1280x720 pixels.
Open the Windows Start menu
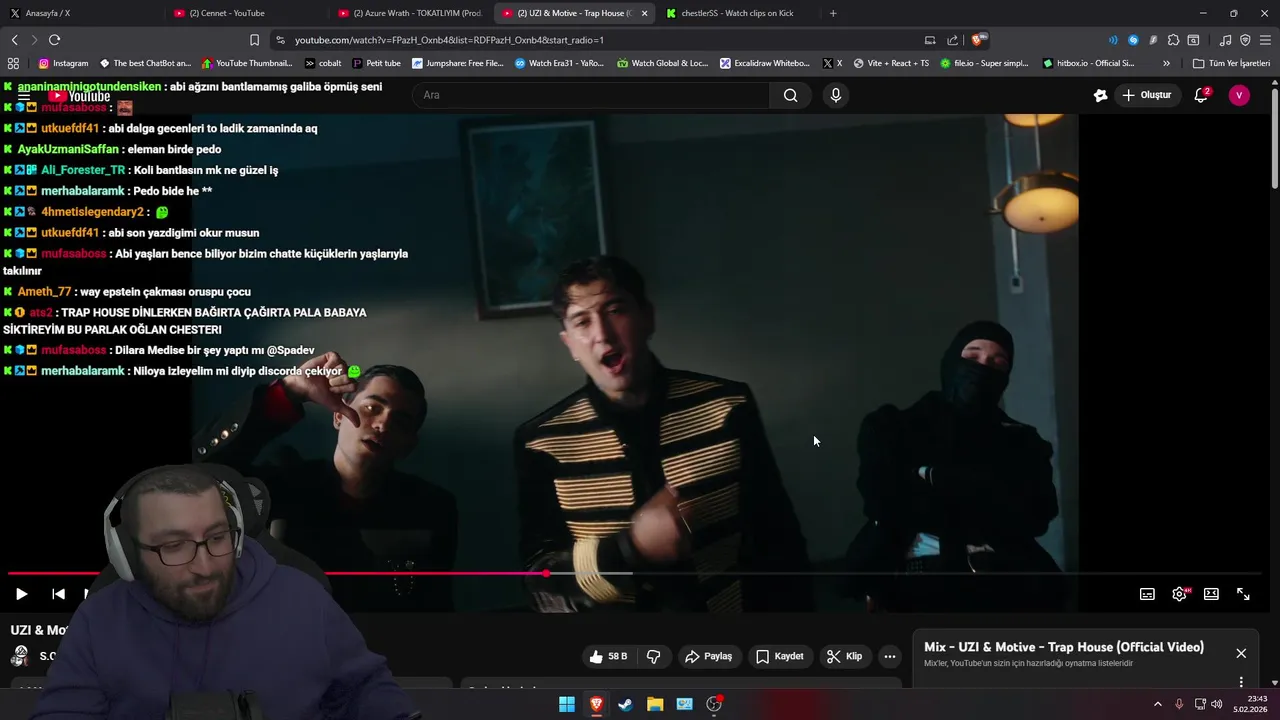click(567, 704)
